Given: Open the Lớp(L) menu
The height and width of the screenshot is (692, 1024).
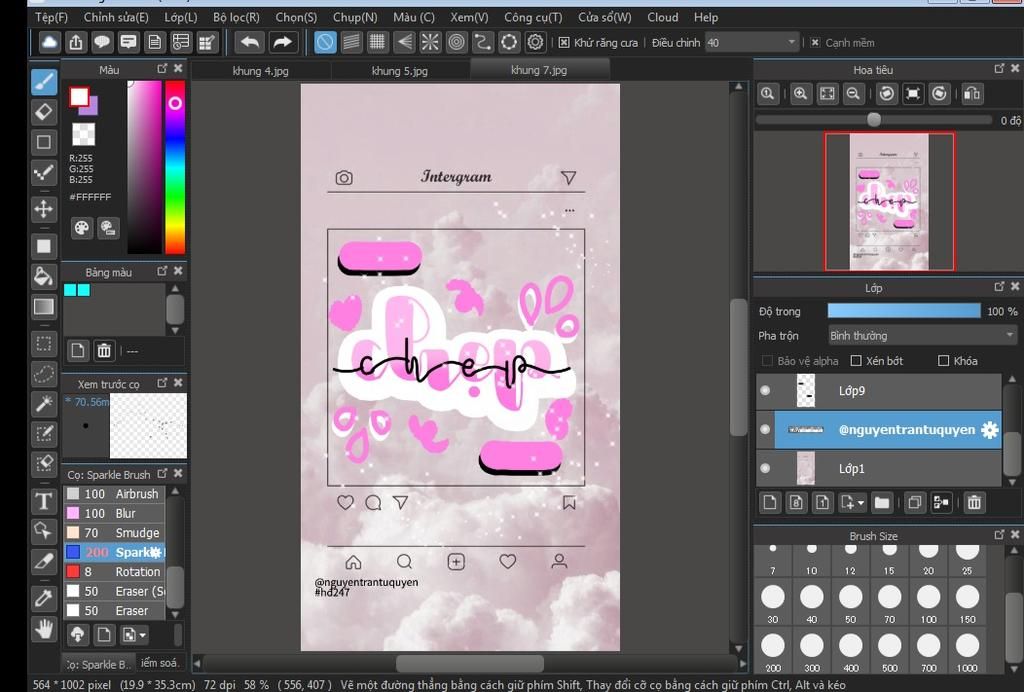Looking at the screenshot, I should click(181, 18).
